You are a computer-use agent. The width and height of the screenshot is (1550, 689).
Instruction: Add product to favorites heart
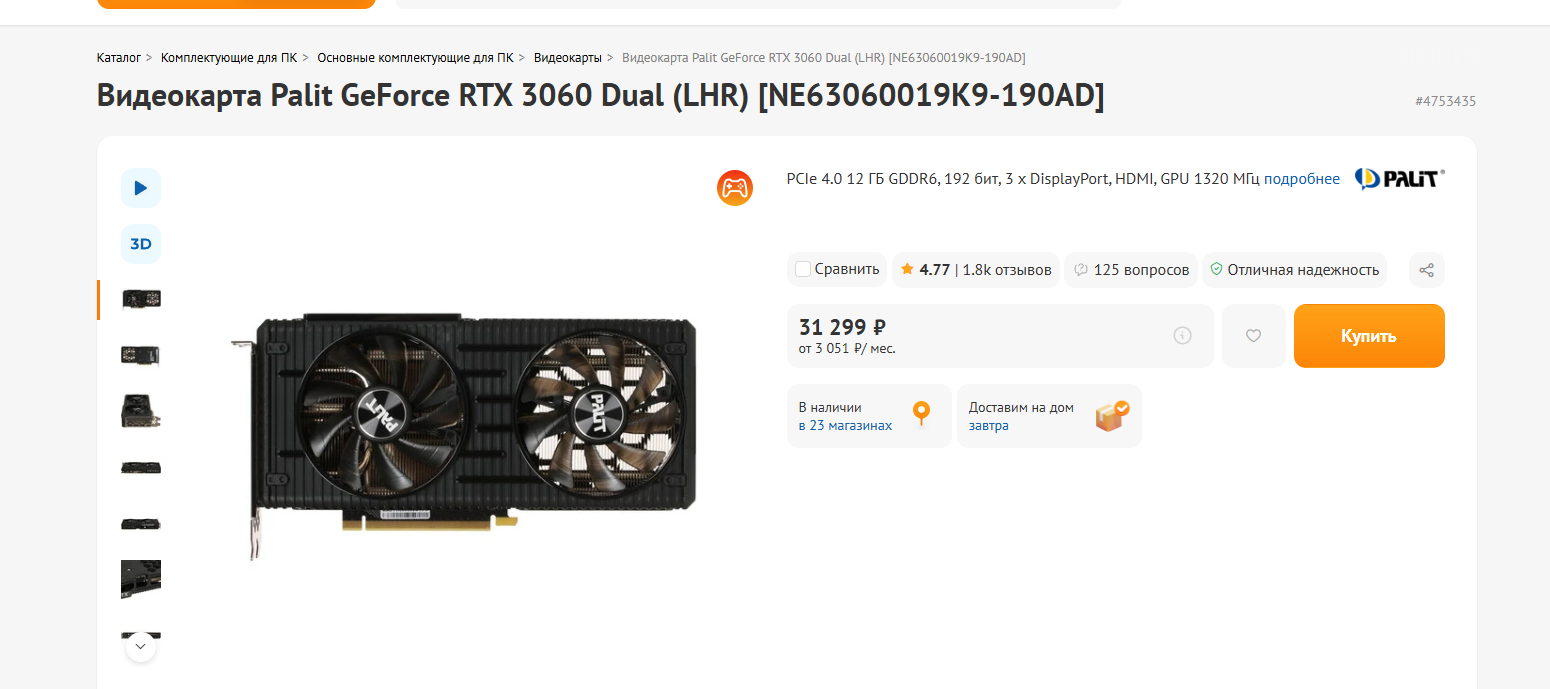coord(1254,336)
